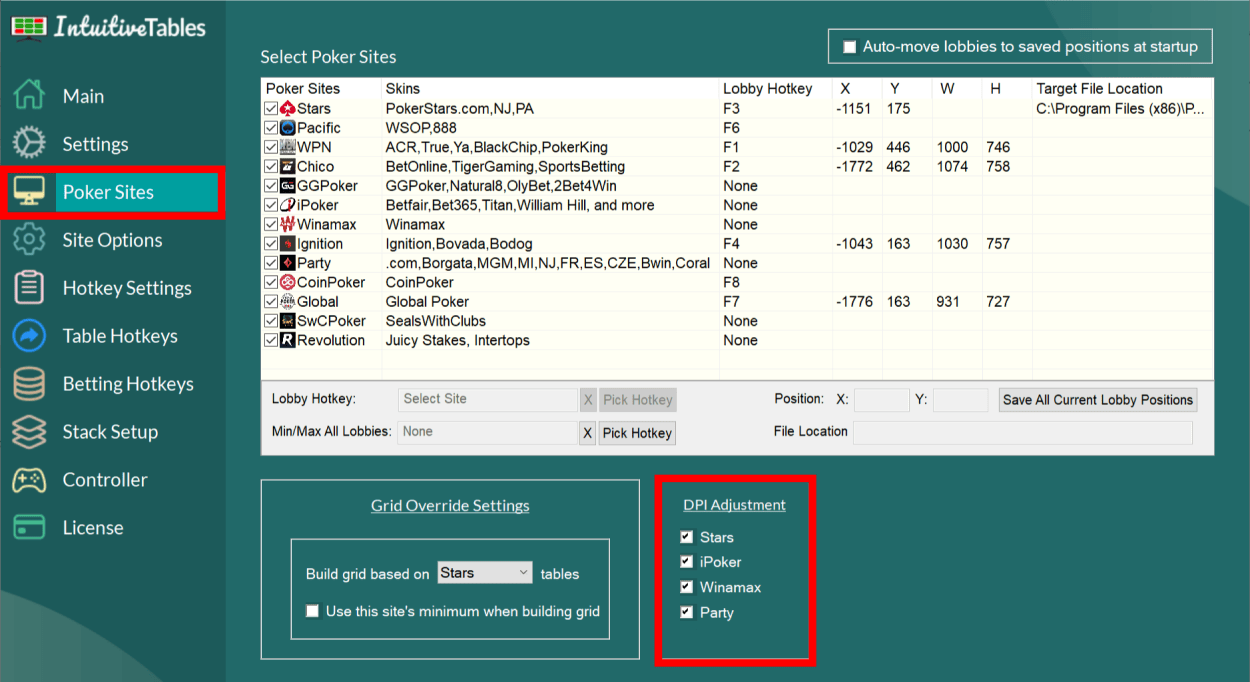This screenshot has width=1250, height=682.
Task: Click the Position Y input field
Action: [x=960, y=400]
